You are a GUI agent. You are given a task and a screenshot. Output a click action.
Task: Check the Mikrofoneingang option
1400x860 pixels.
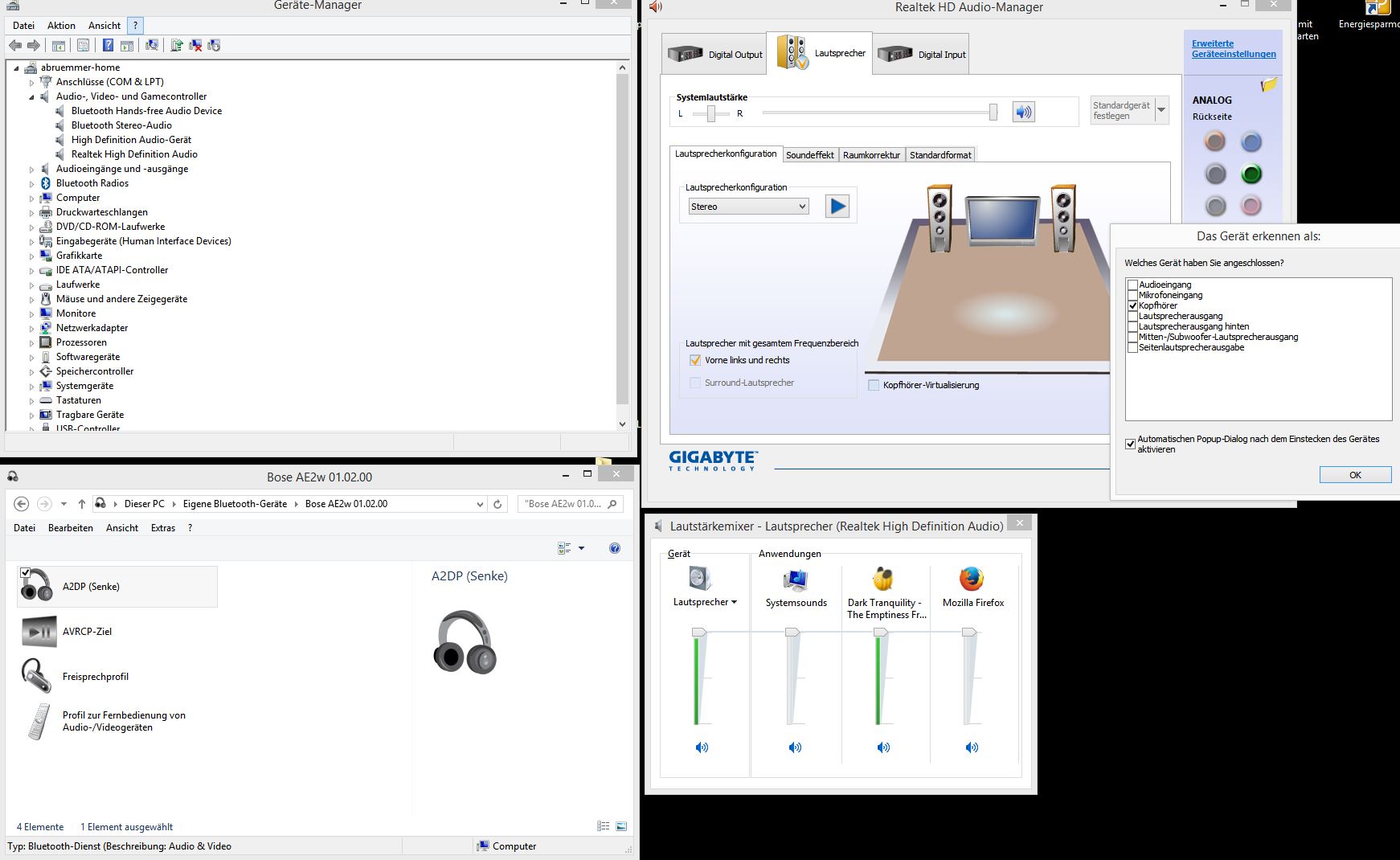tap(1132, 295)
